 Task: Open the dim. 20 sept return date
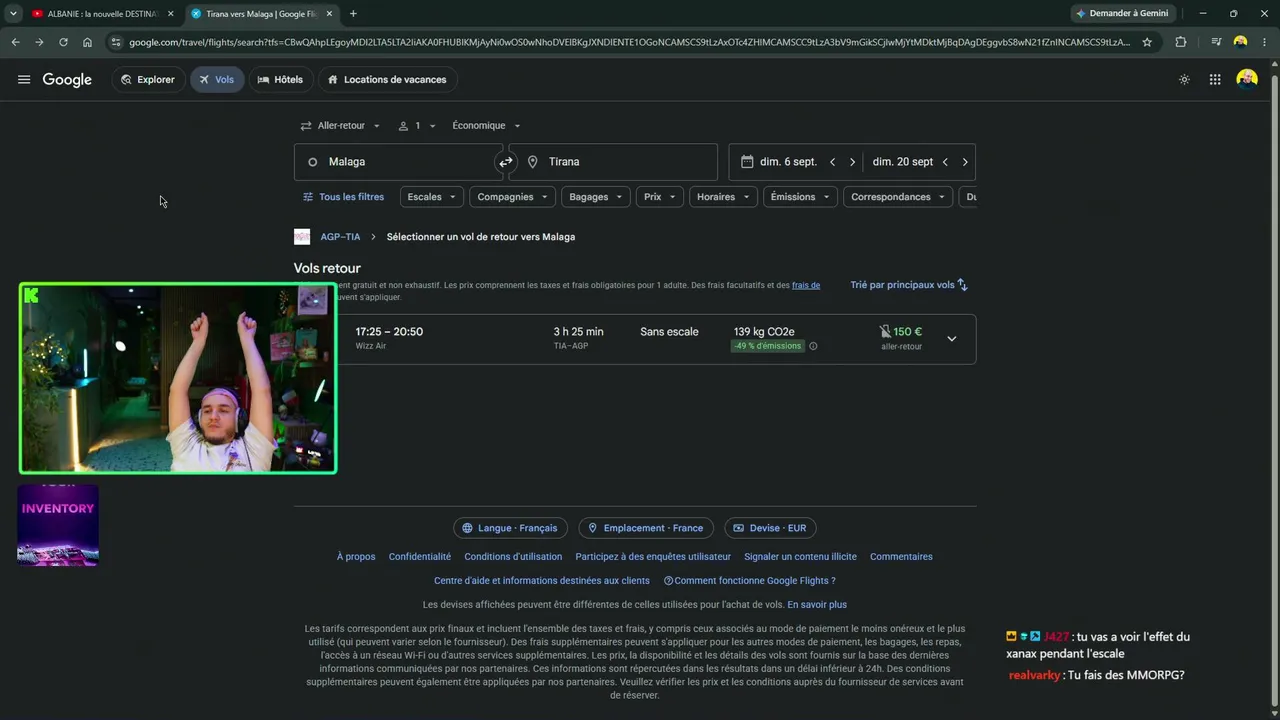tap(903, 162)
